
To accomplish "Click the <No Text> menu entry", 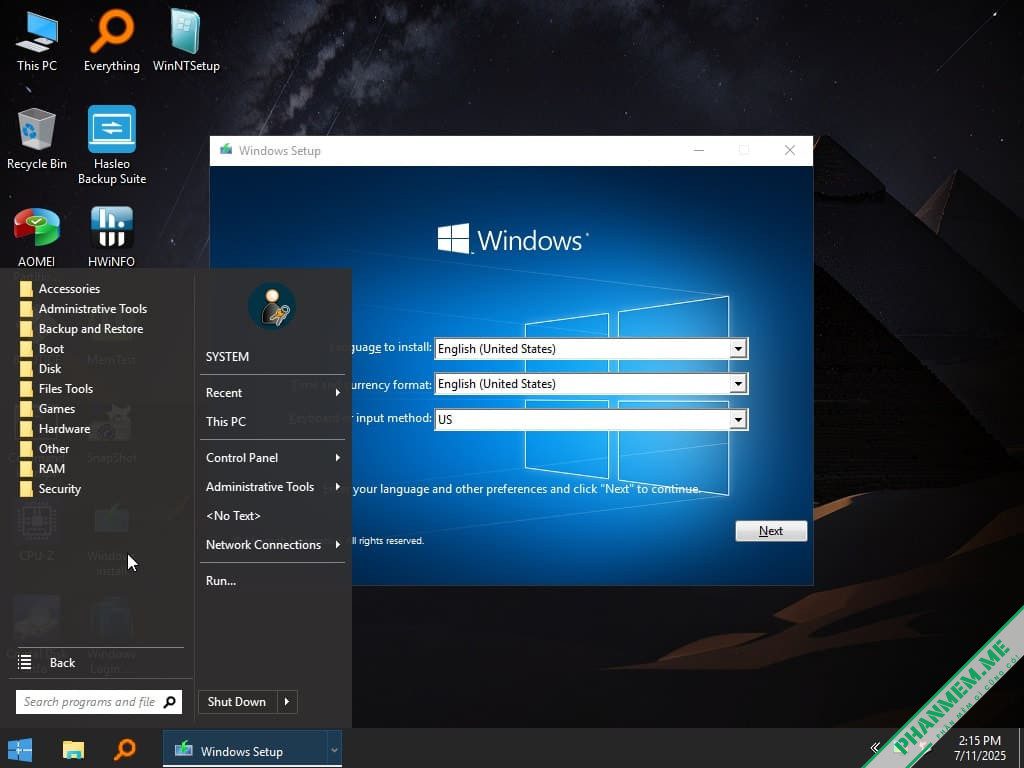I will tap(272, 516).
